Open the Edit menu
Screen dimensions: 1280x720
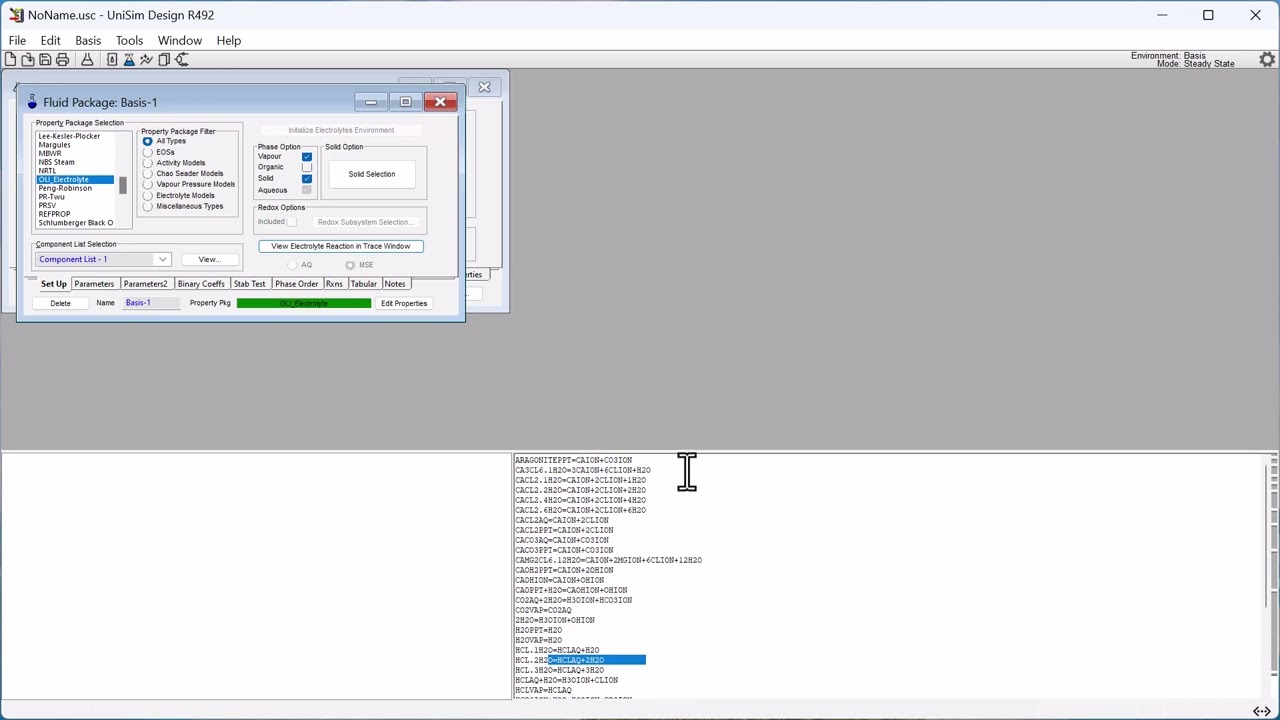(50, 40)
